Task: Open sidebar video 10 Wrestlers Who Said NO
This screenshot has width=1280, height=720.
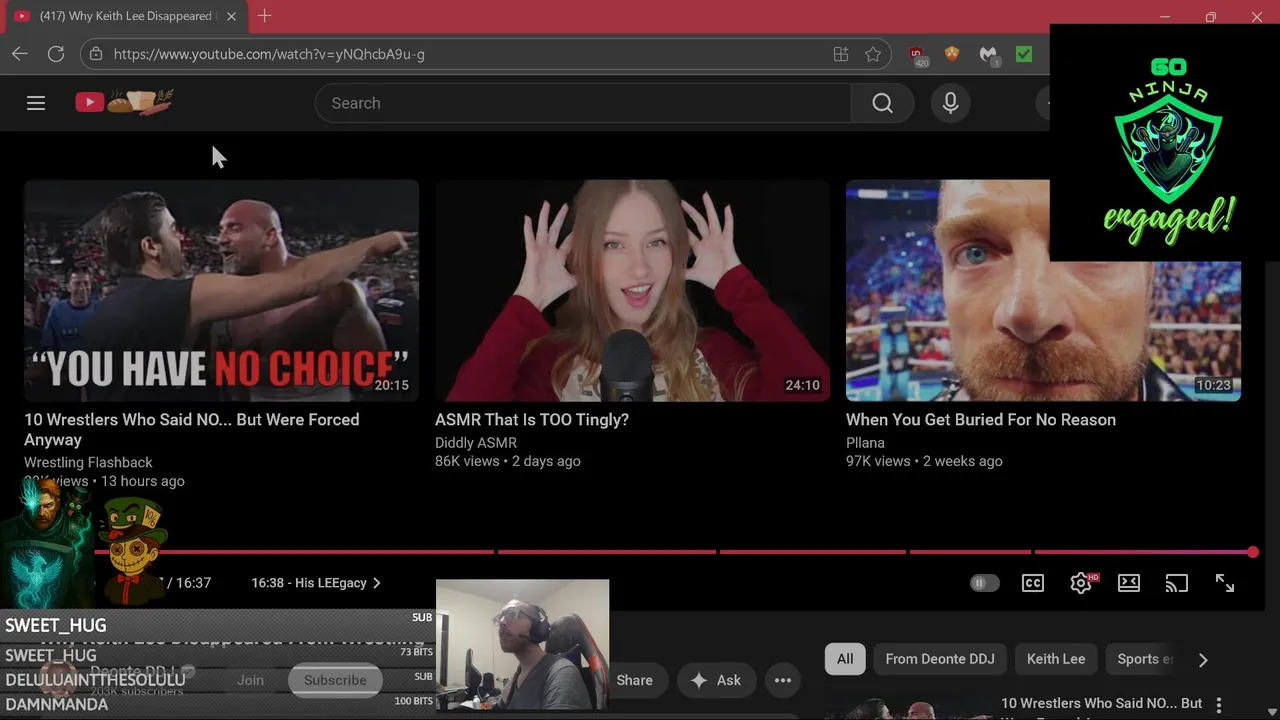Action: point(1101,704)
